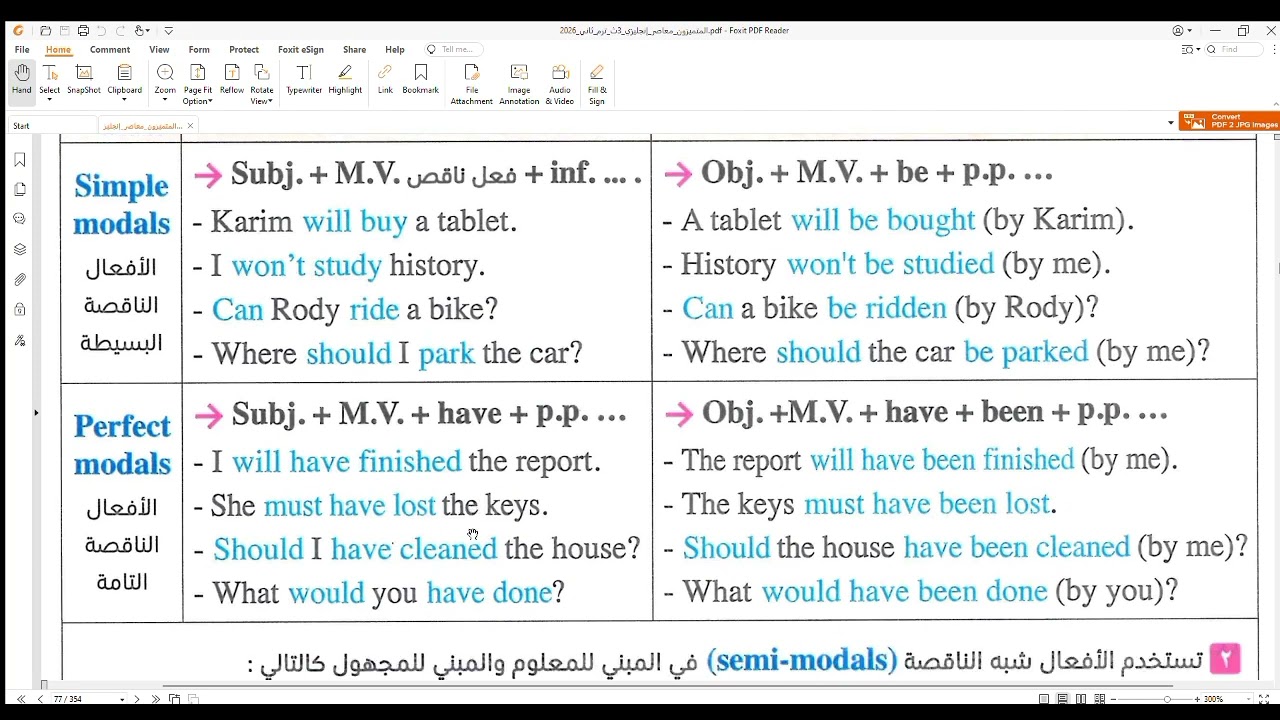
Task: Open the Clipboard tool
Action: tap(125, 79)
